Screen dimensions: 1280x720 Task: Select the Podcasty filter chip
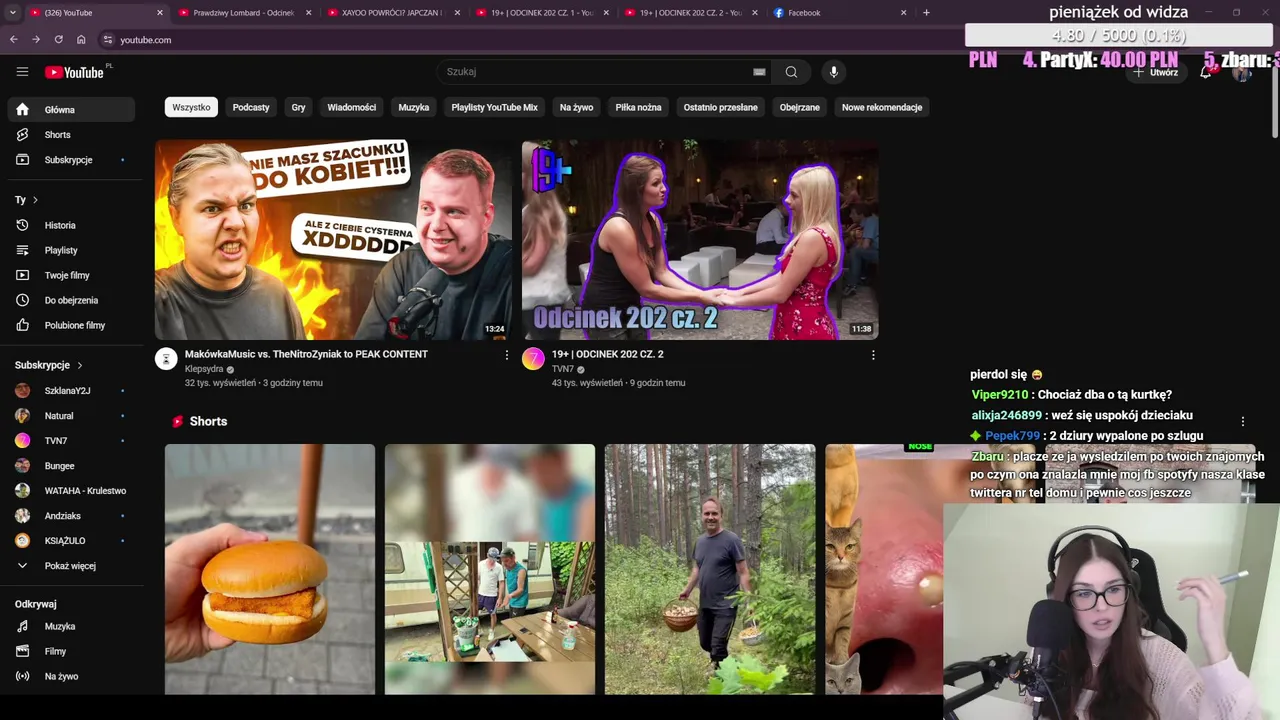251,107
